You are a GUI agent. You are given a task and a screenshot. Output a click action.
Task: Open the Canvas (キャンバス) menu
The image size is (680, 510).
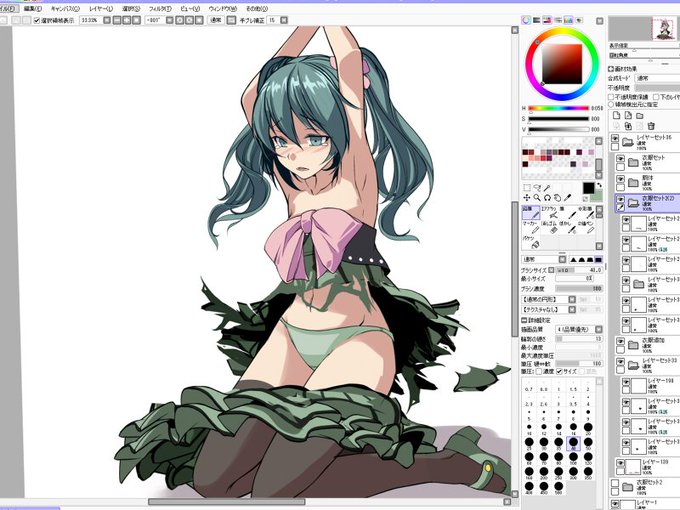[x=65, y=9]
